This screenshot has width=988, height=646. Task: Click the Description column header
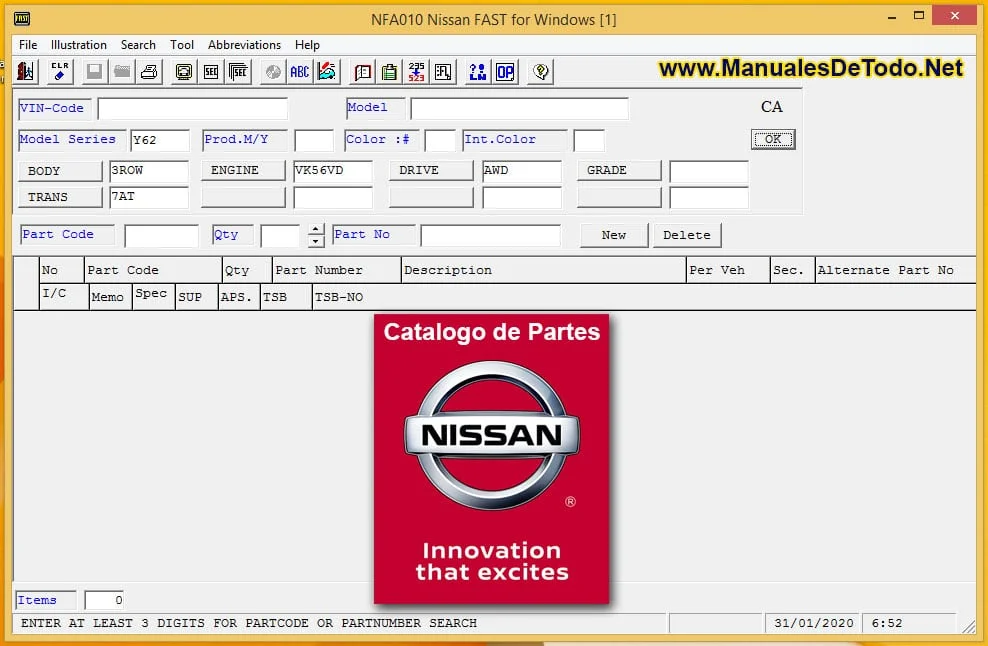tap(543, 270)
